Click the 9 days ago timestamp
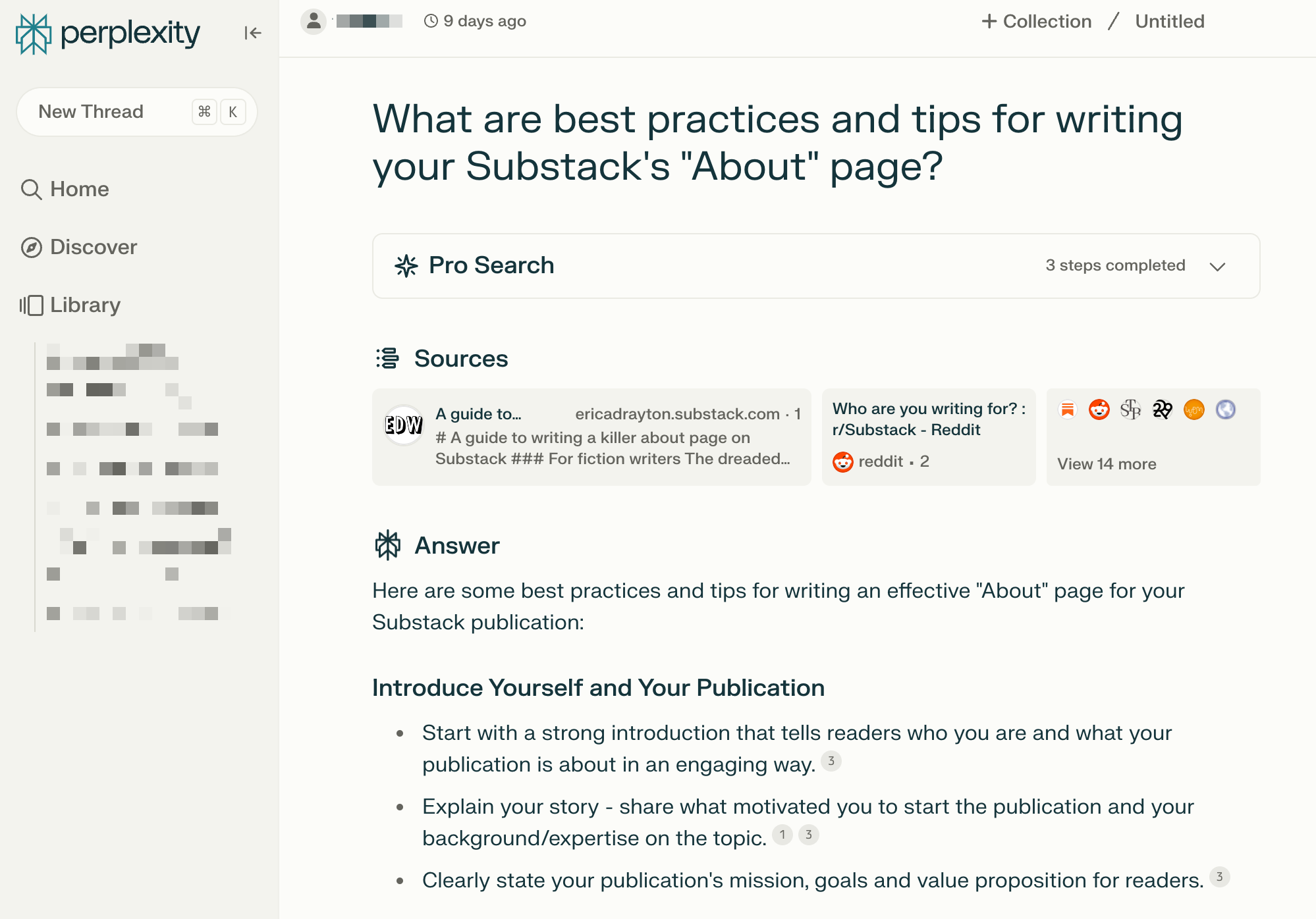The width and height of the screenshot is (1316, 919). pyautogui.click(x=485, y=21)
